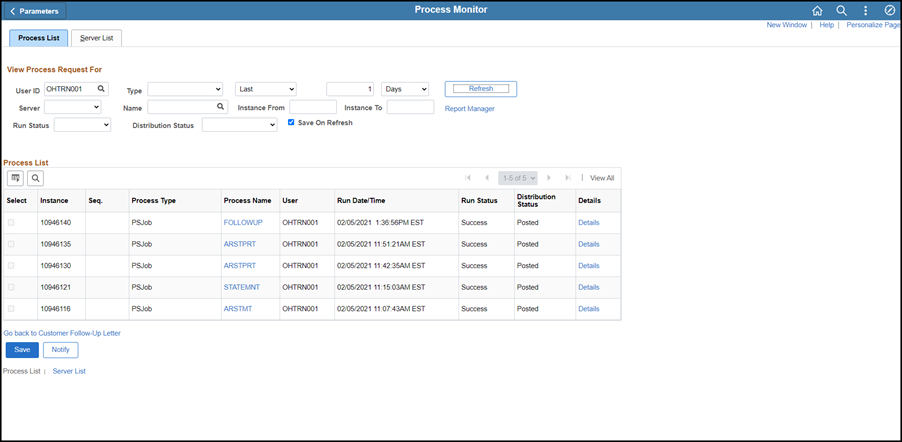Open ARSTMT process name link
The height and width of the screenshot is (442, 902).
point(238,309)
